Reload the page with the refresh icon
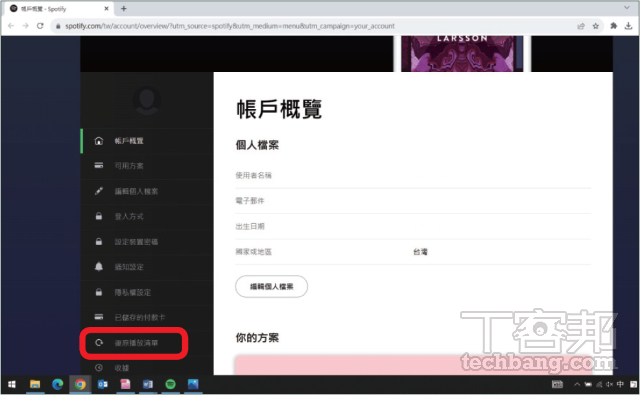The width and height of the screenshot is (640, 395). (x=40, y=26)
